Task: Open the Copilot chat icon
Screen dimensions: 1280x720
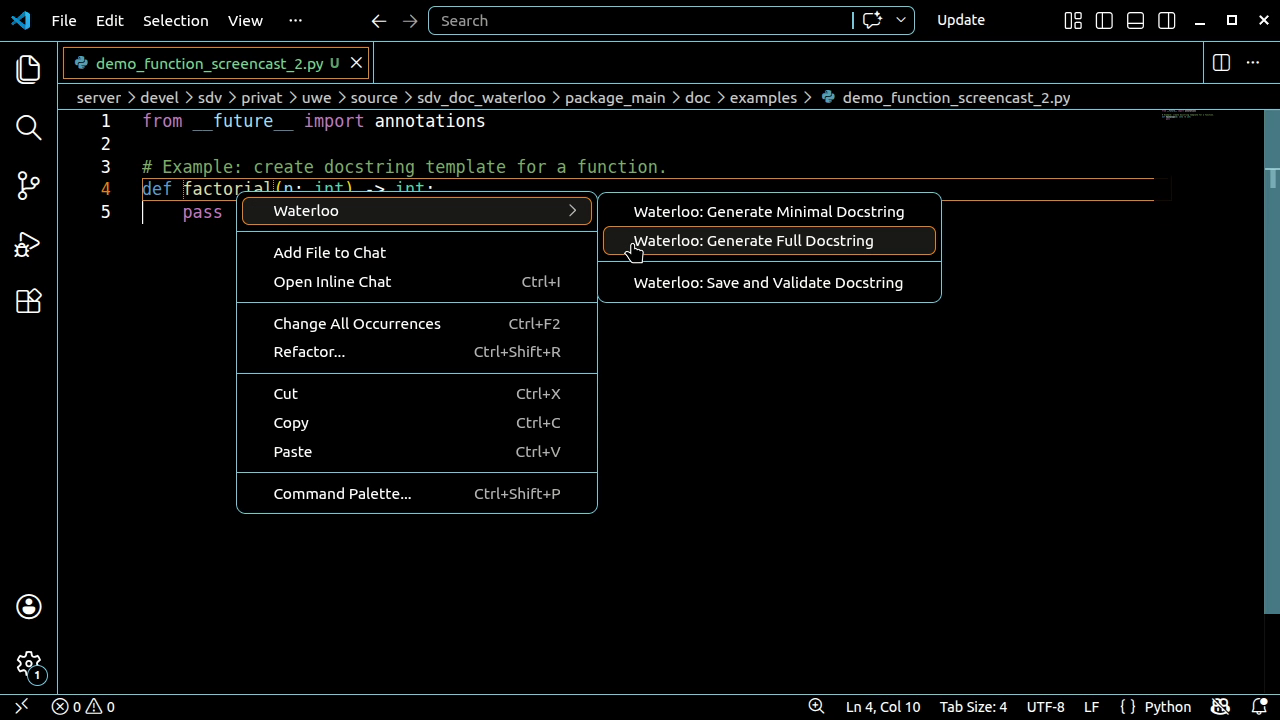Action: [872, 20]
